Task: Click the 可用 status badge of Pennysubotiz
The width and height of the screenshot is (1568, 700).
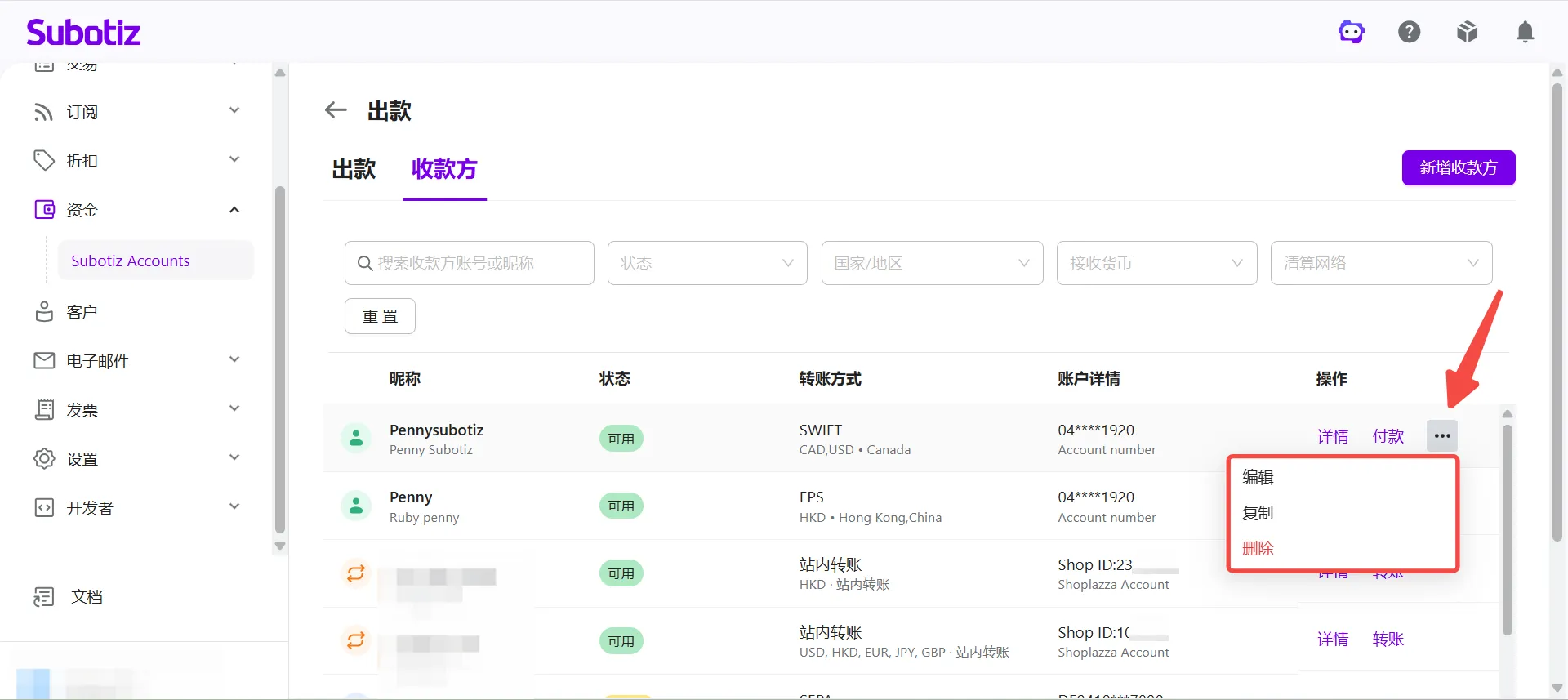Action: (621, 439)
